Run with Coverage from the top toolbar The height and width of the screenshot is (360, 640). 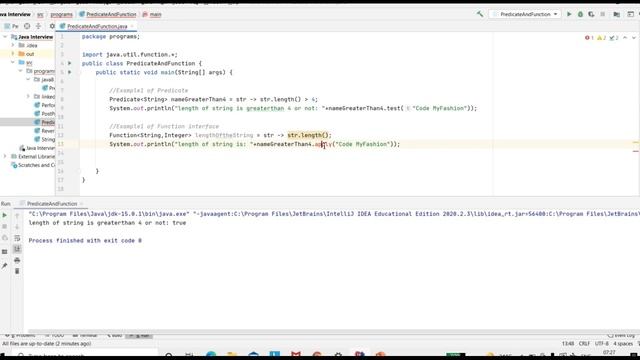591,14
